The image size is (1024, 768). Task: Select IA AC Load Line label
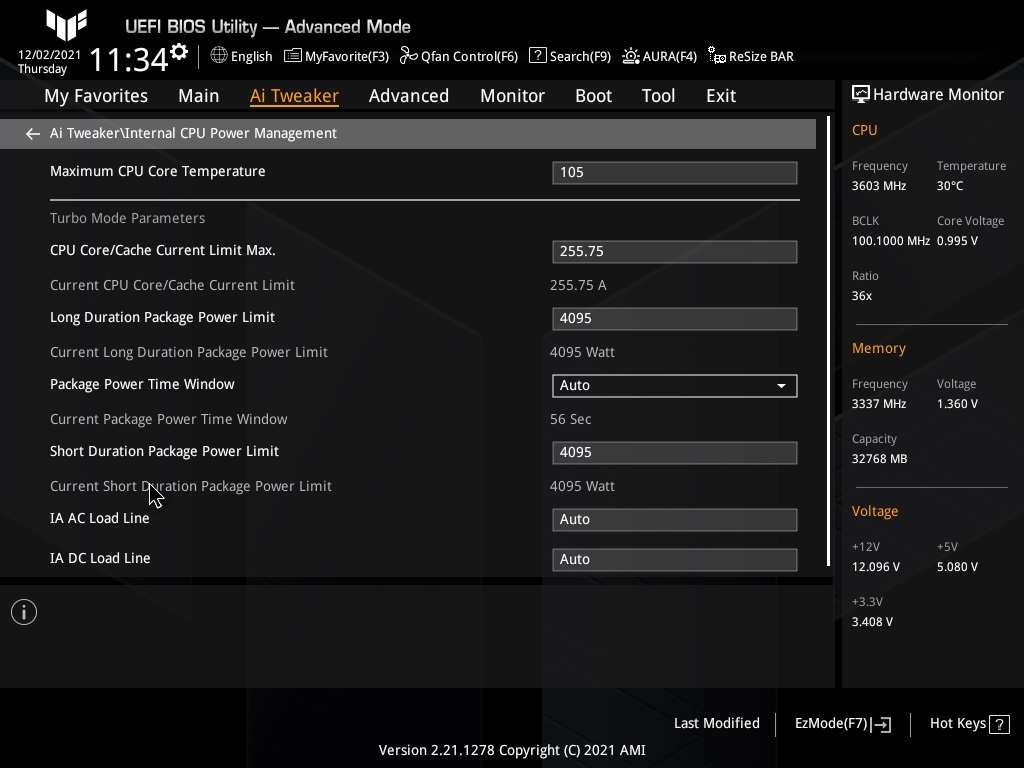(99, 518)
